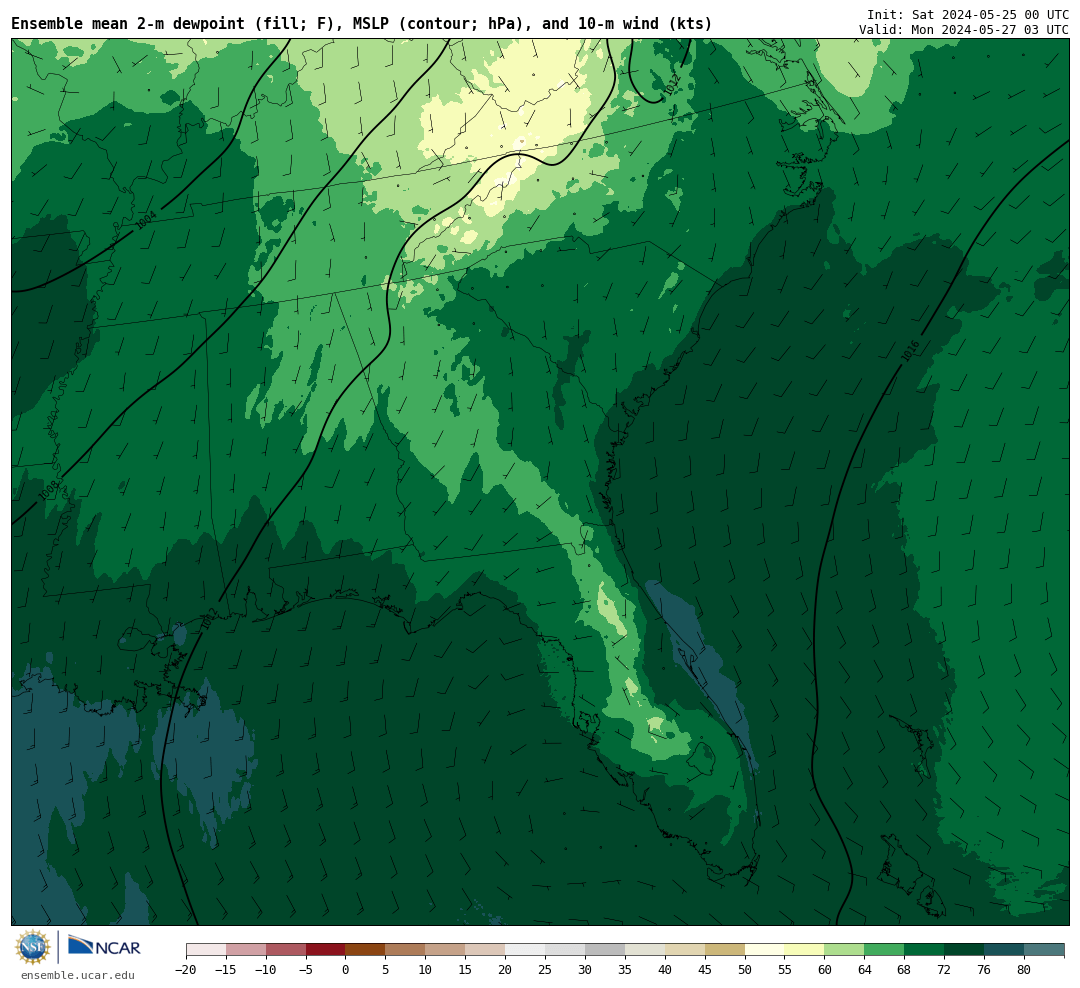Screen dimensions: 1080x988
Task: Click the NSF logo
Action: [33, 947]
